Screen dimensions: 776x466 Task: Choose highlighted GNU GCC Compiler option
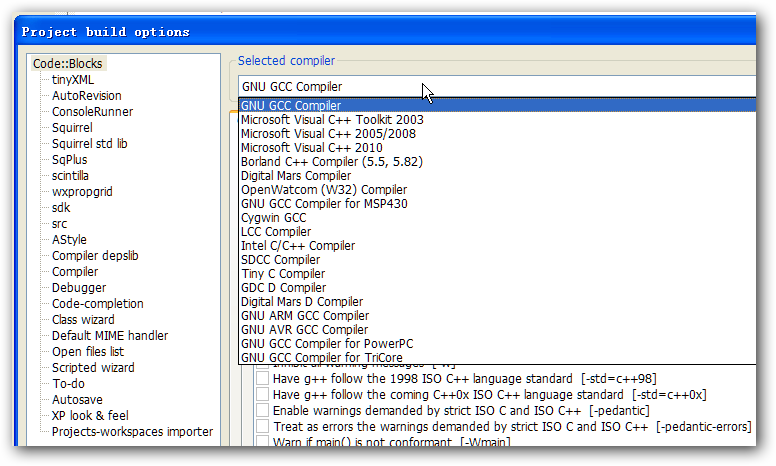point(497,105)
